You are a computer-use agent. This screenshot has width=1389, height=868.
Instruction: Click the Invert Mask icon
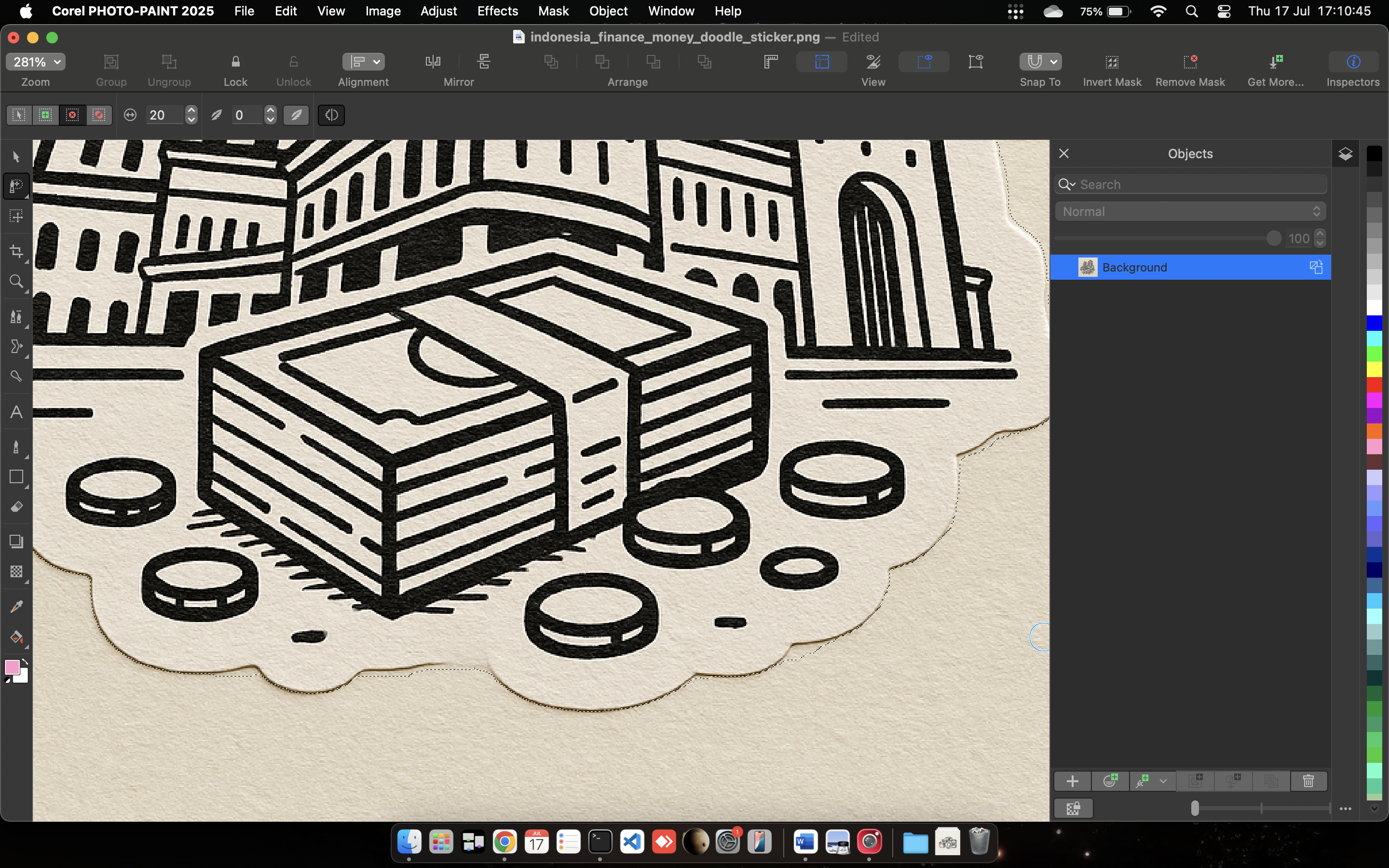[x=1112, y=62]
